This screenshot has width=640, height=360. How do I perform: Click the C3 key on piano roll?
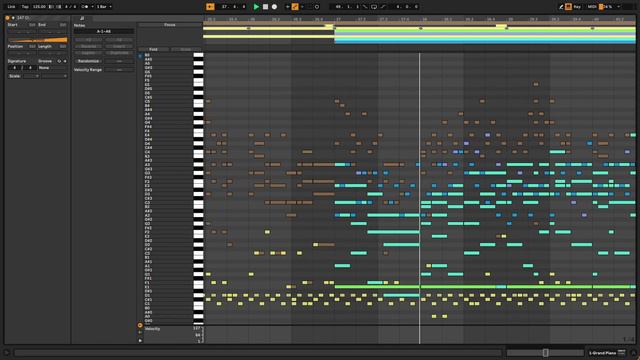click(198, 203)
